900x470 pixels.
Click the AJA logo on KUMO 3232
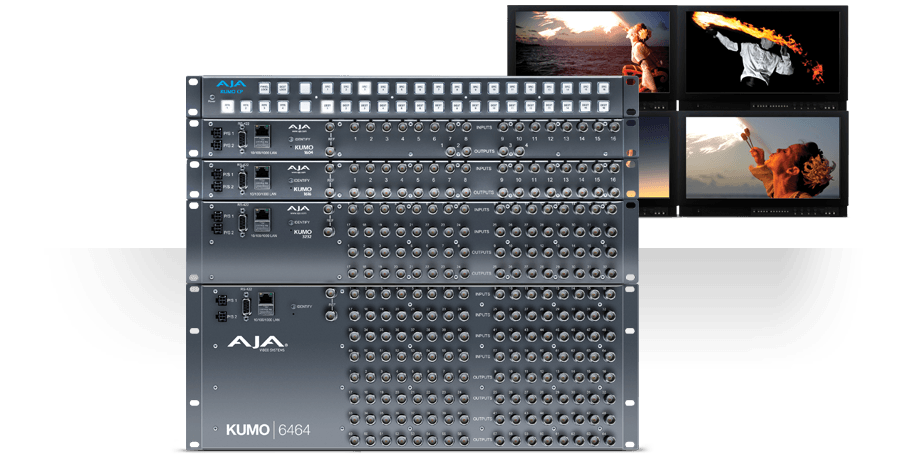[298, 209]
